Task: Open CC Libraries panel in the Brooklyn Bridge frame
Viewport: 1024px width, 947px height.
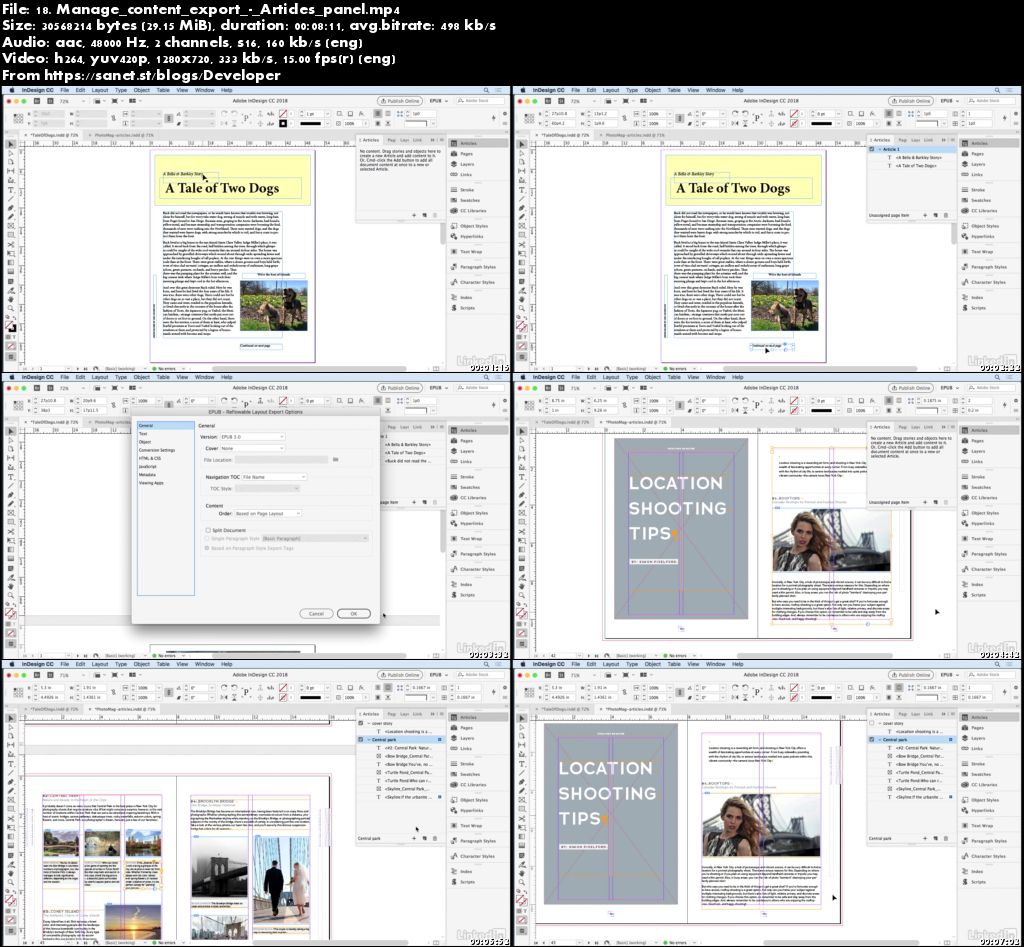Action: tap(469, 785)
